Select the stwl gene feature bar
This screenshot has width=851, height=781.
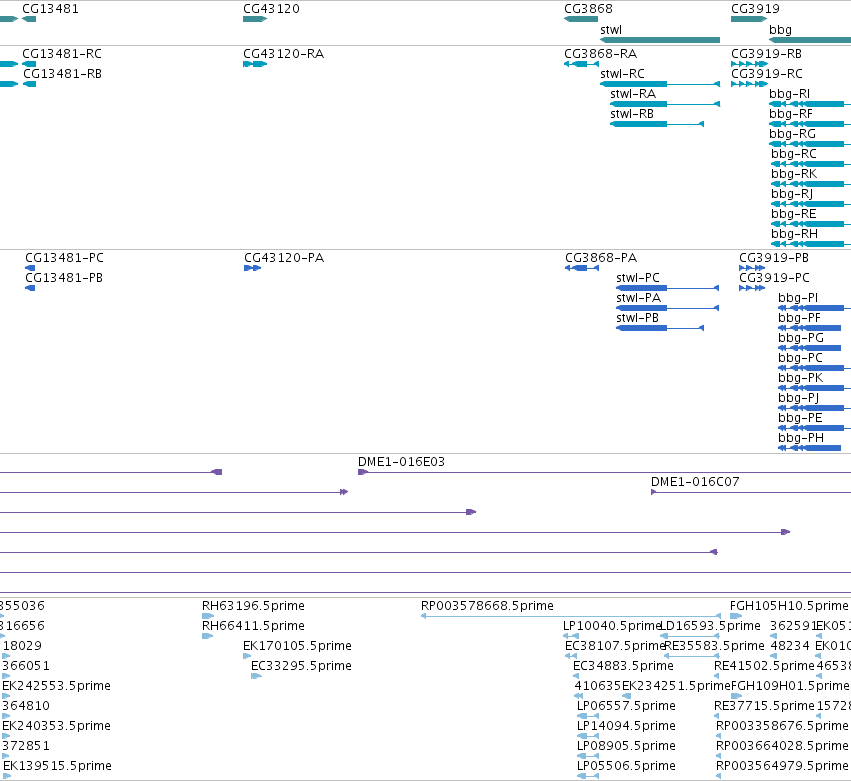[x=660, y=40]
